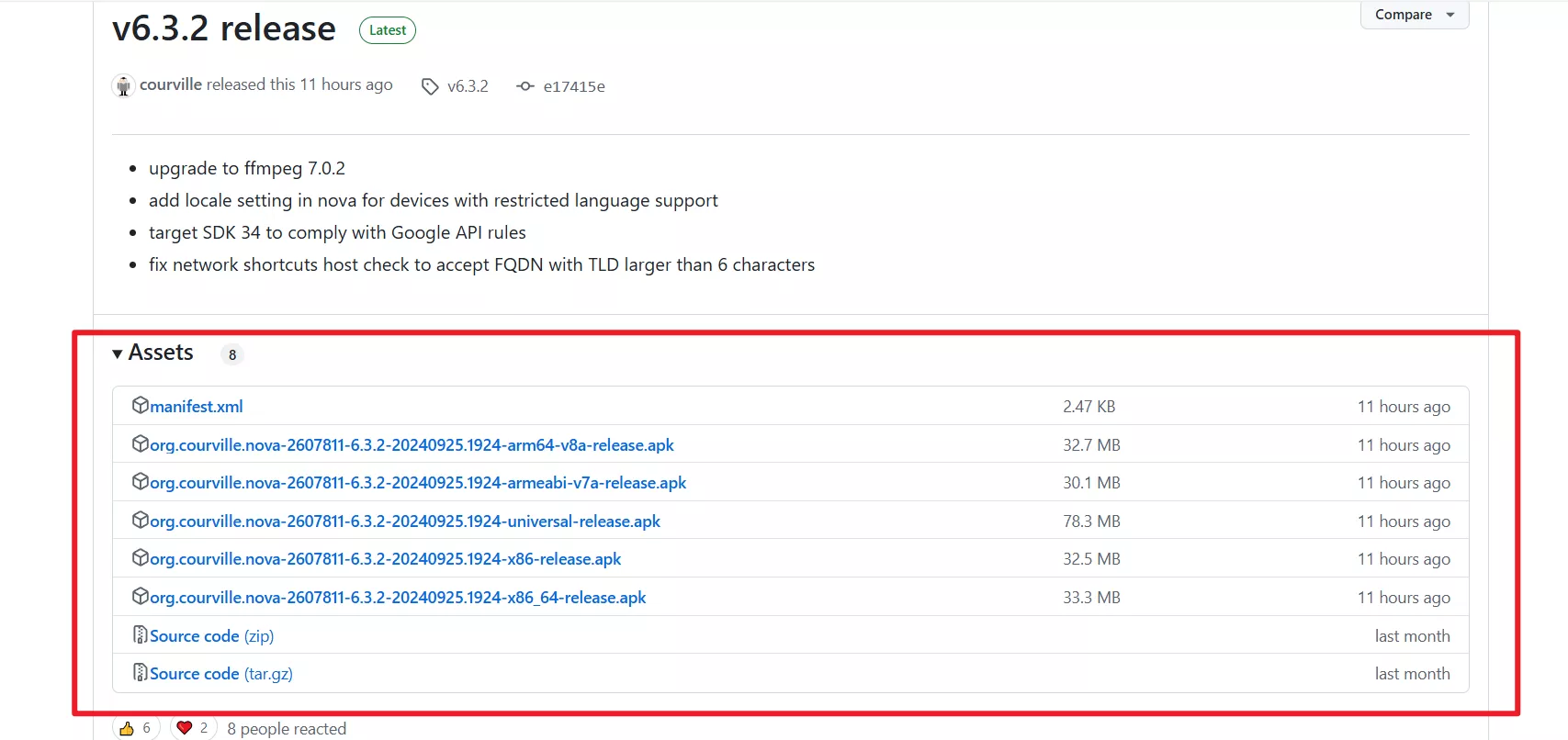Click the Latest release badge
The width and height of the screenshot is (1568, 740).
[388, 30]
